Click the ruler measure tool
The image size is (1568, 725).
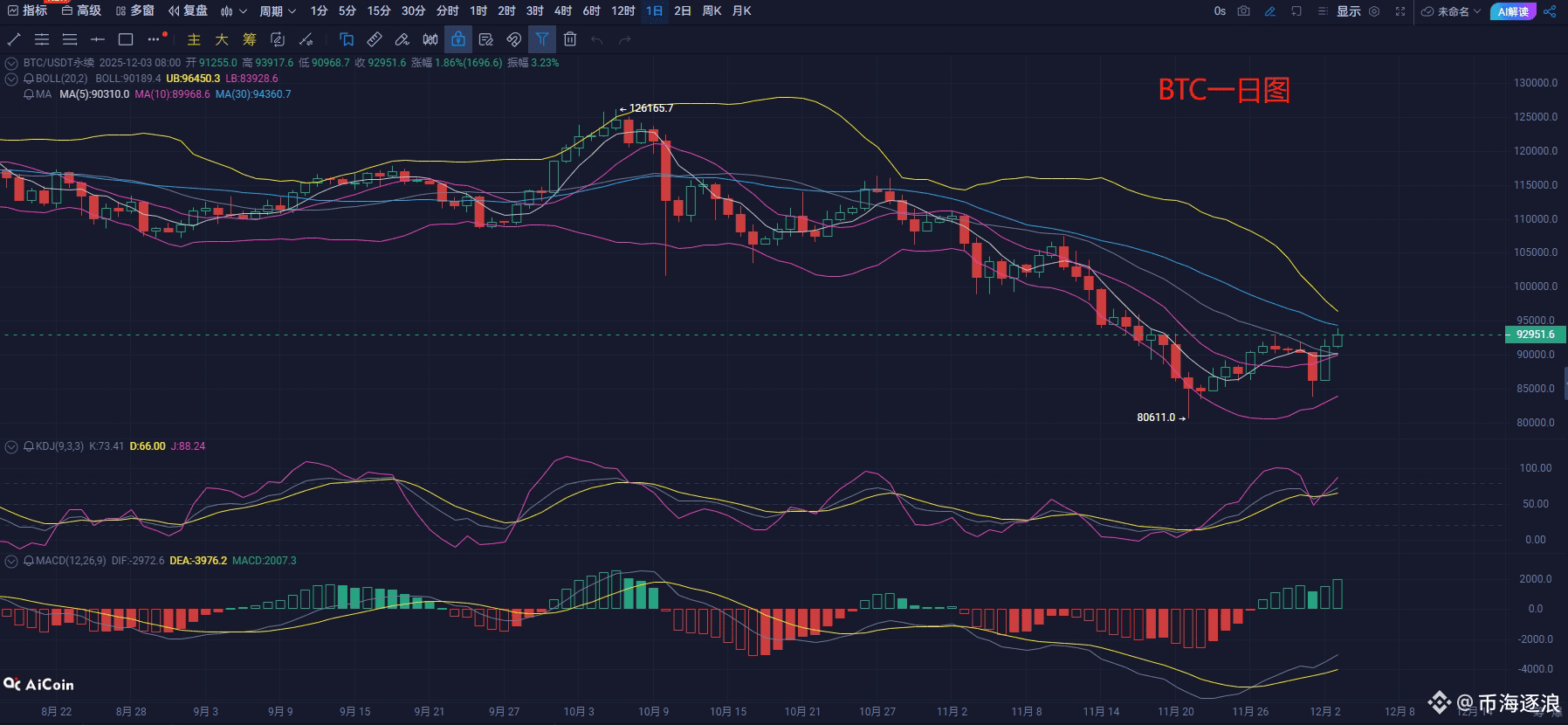[x=375, y=39]
